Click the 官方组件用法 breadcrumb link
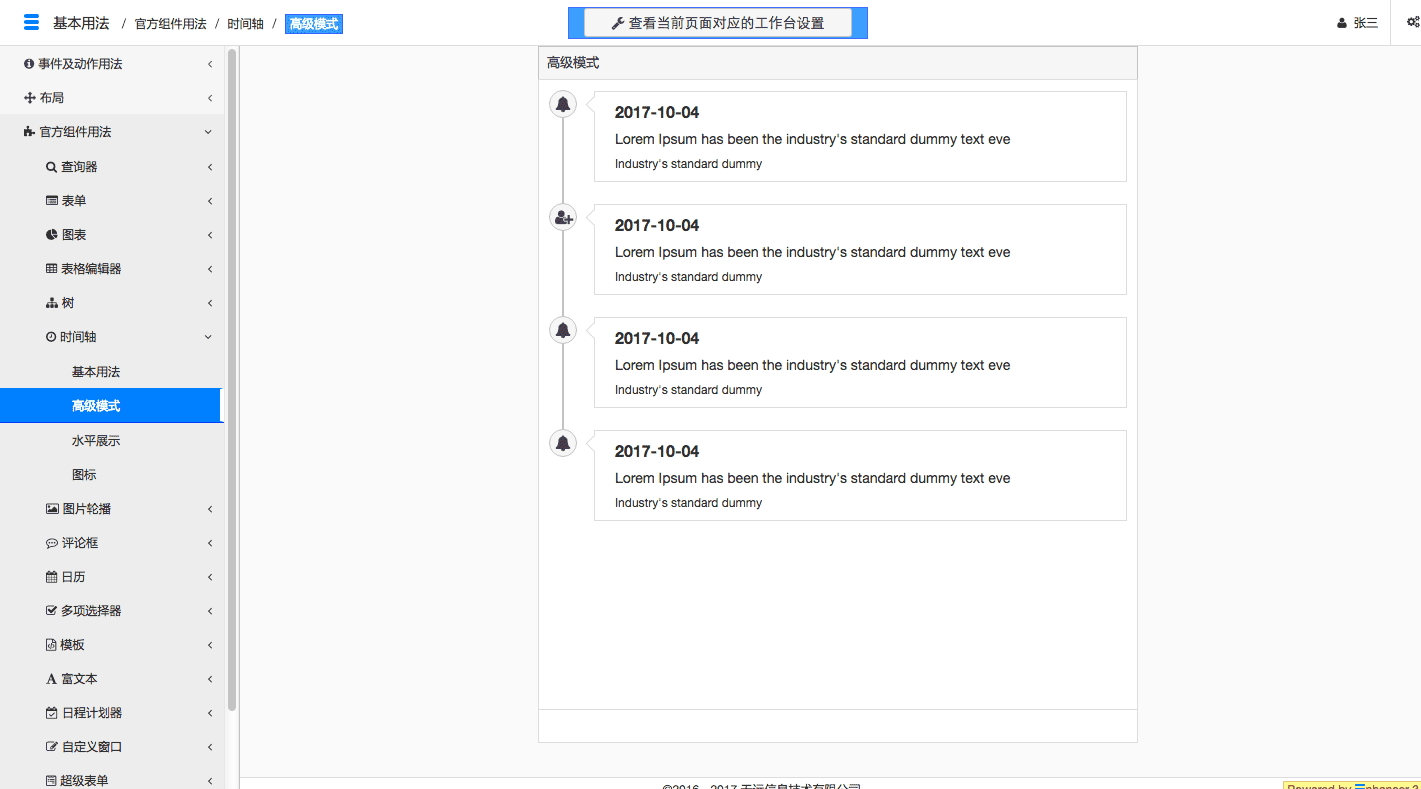Viewport: 1421px width, 789px height. [x=170, y=24]
